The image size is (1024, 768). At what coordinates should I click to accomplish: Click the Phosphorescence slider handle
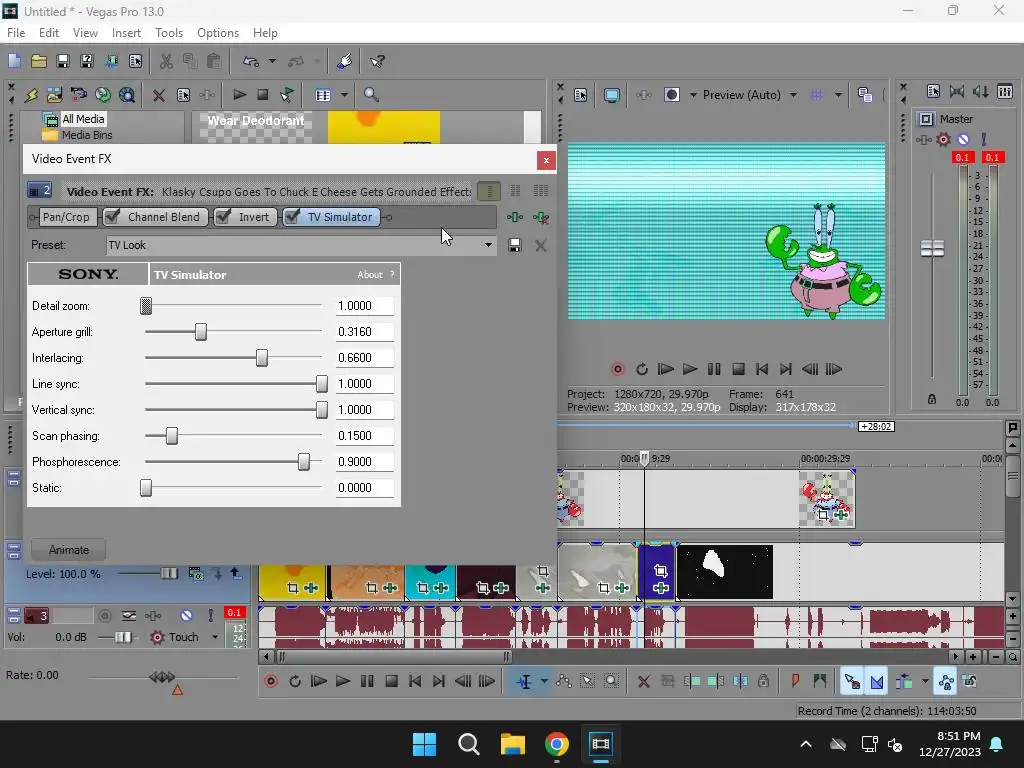point(304,462)
